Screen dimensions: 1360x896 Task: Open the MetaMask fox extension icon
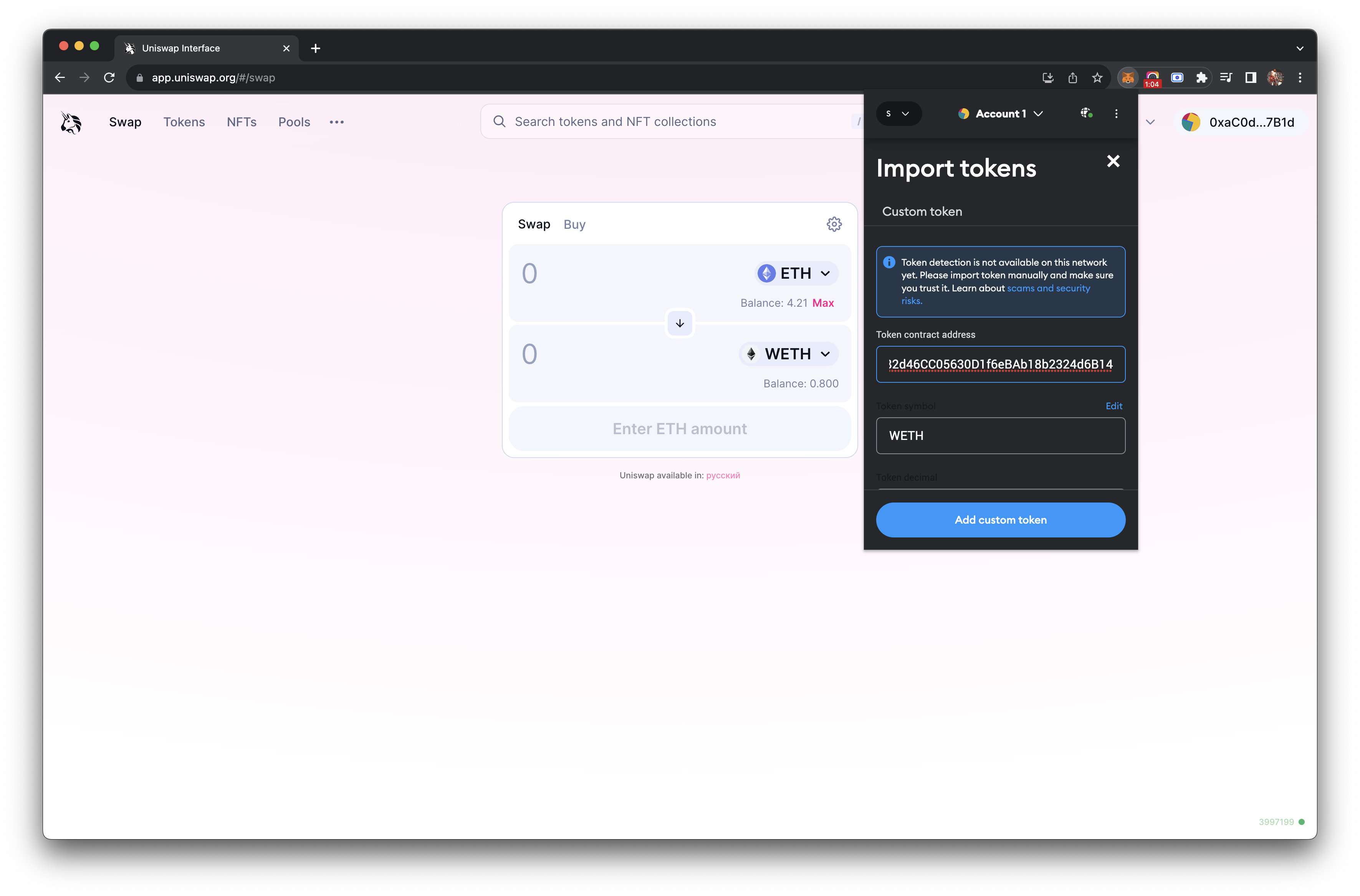click(x=1127, y=78)
